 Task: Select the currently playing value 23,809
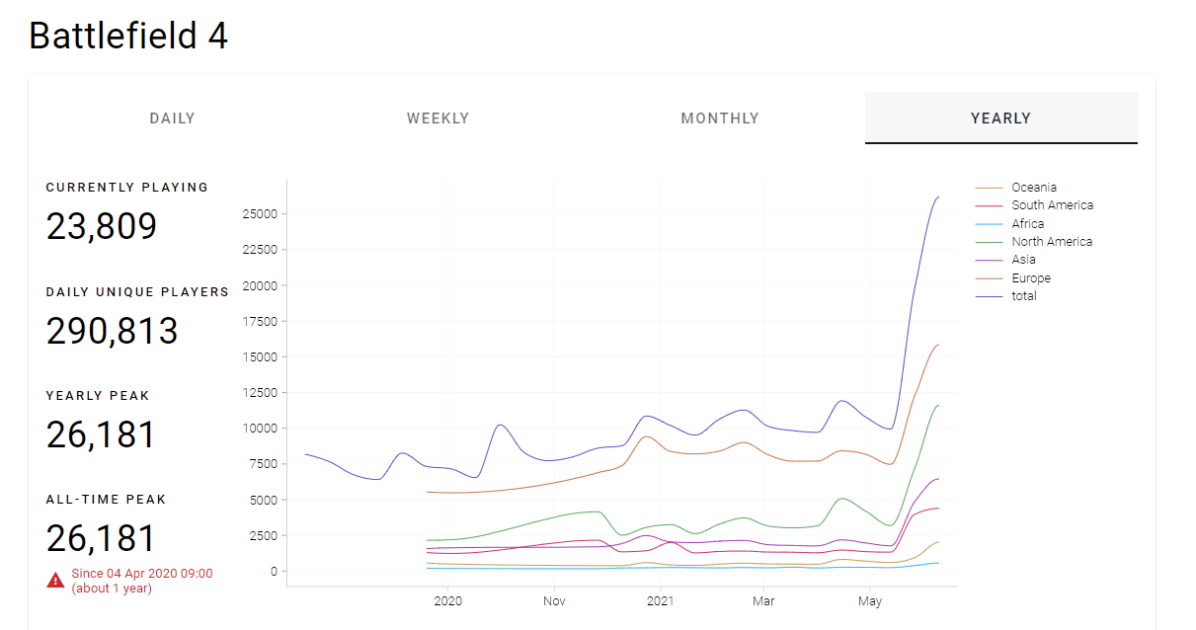pyautogui.click(x=101, y=227)
